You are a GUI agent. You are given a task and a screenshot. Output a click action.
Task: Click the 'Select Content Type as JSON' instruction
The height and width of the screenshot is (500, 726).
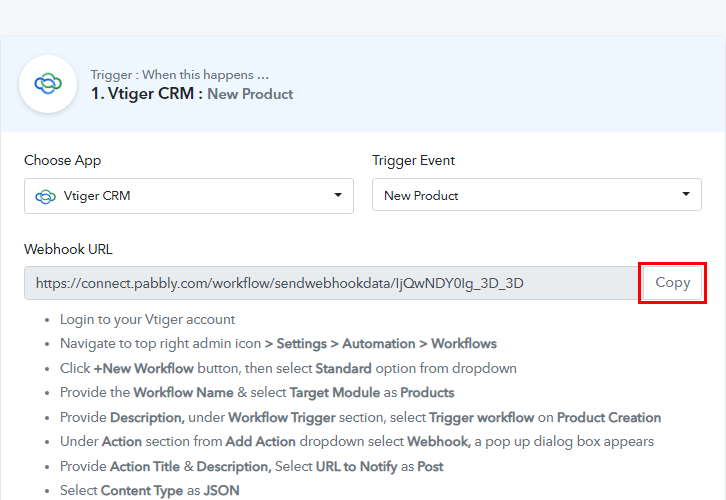pyautogui.click(x=150, y=490)
